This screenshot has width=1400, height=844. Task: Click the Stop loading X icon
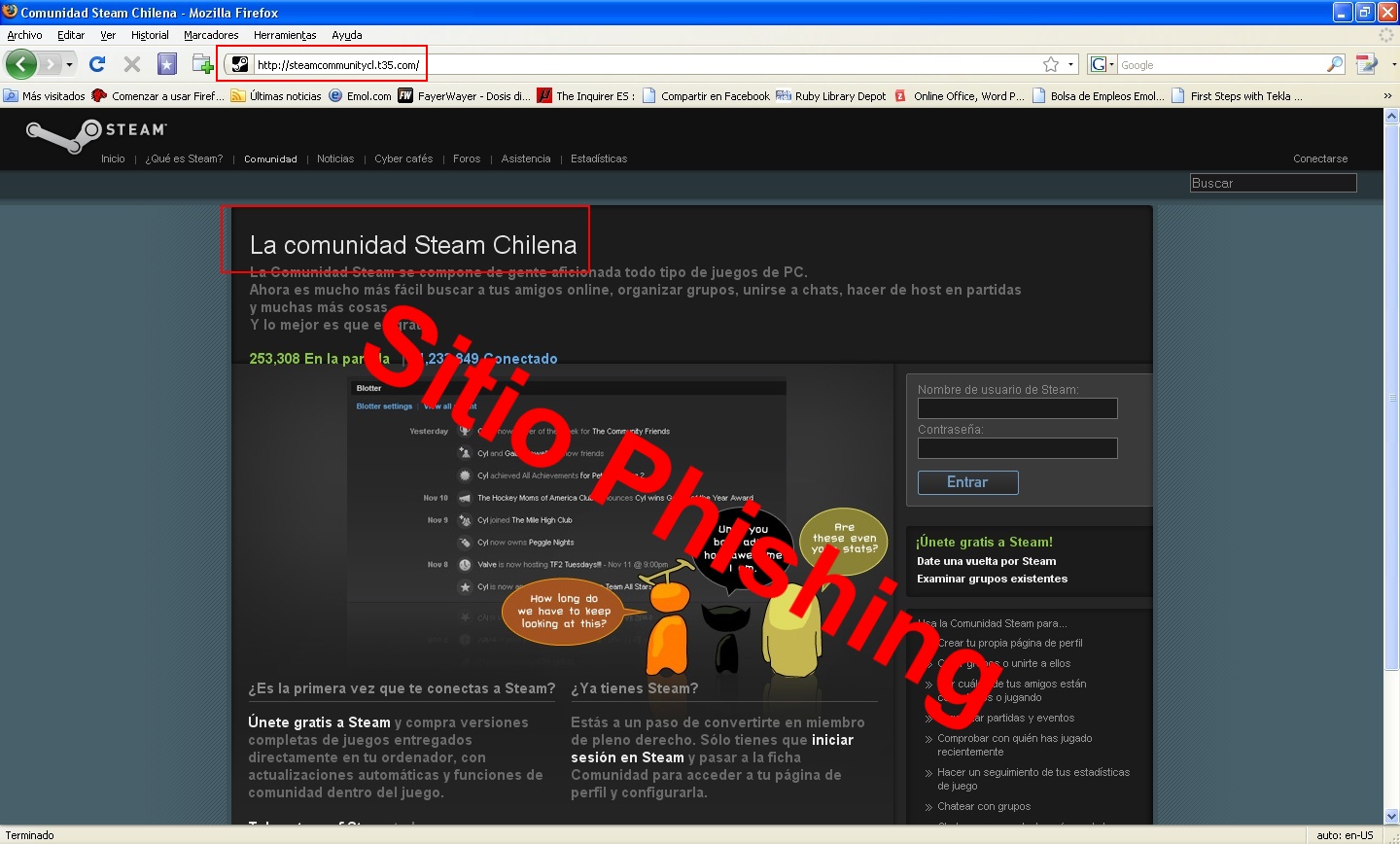pos(132,64)
